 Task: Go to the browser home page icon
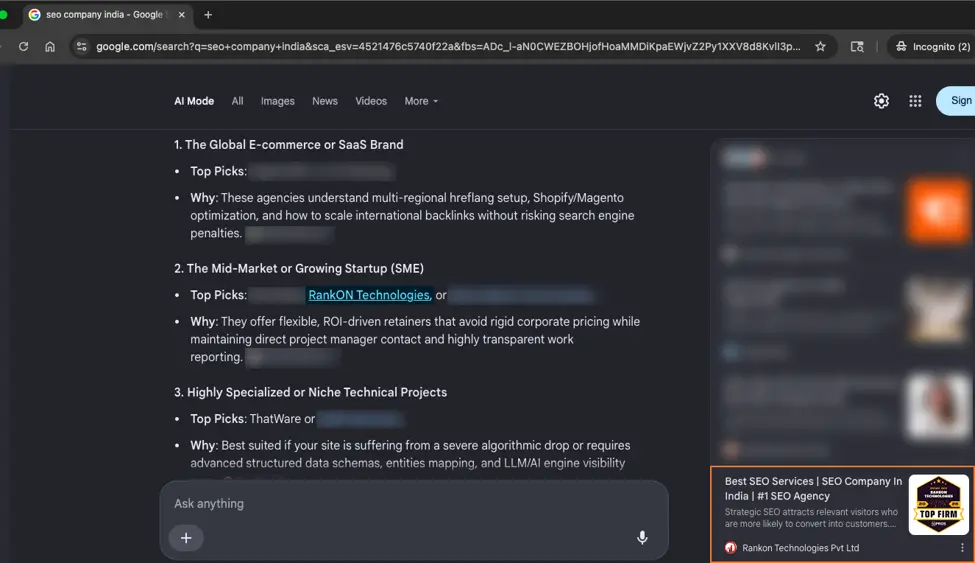[x=50, y=47]
